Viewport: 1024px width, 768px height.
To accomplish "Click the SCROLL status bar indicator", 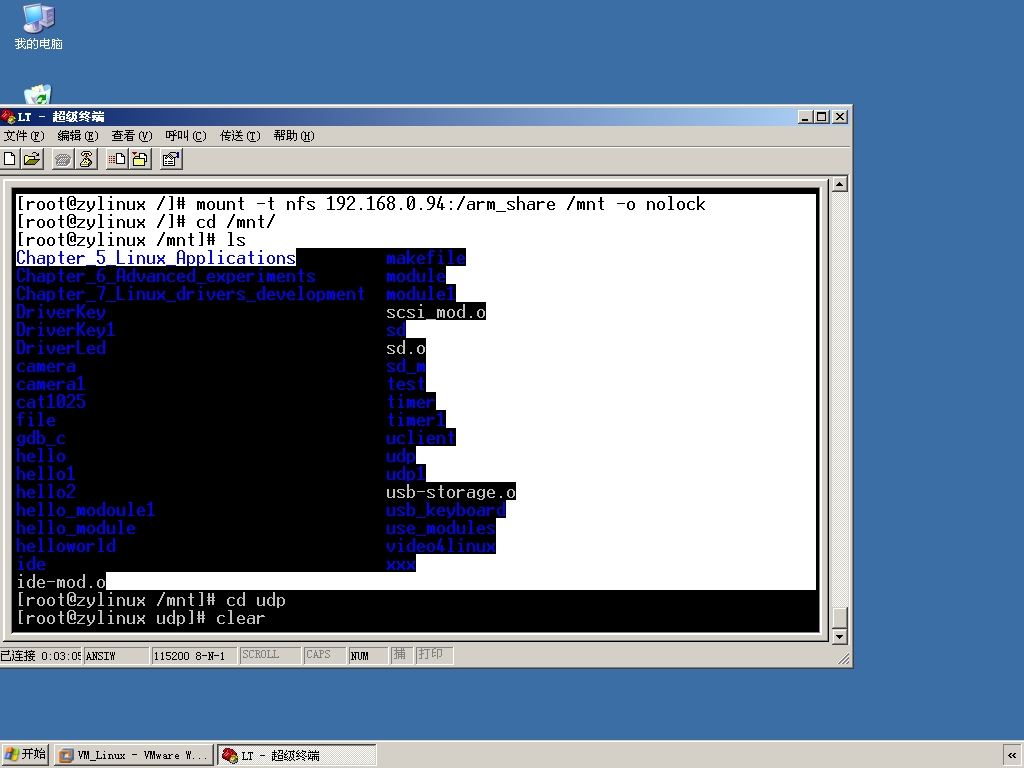I will coord(270,655).
